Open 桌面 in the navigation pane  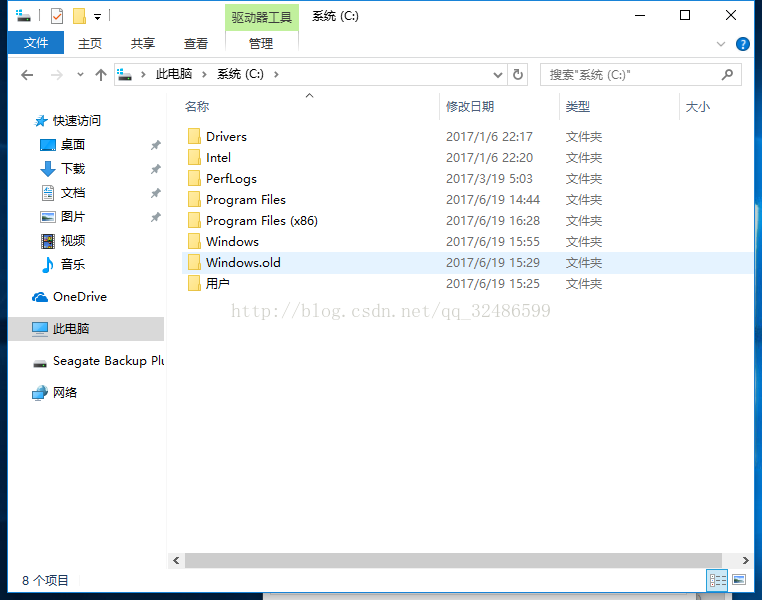(72, 144)
